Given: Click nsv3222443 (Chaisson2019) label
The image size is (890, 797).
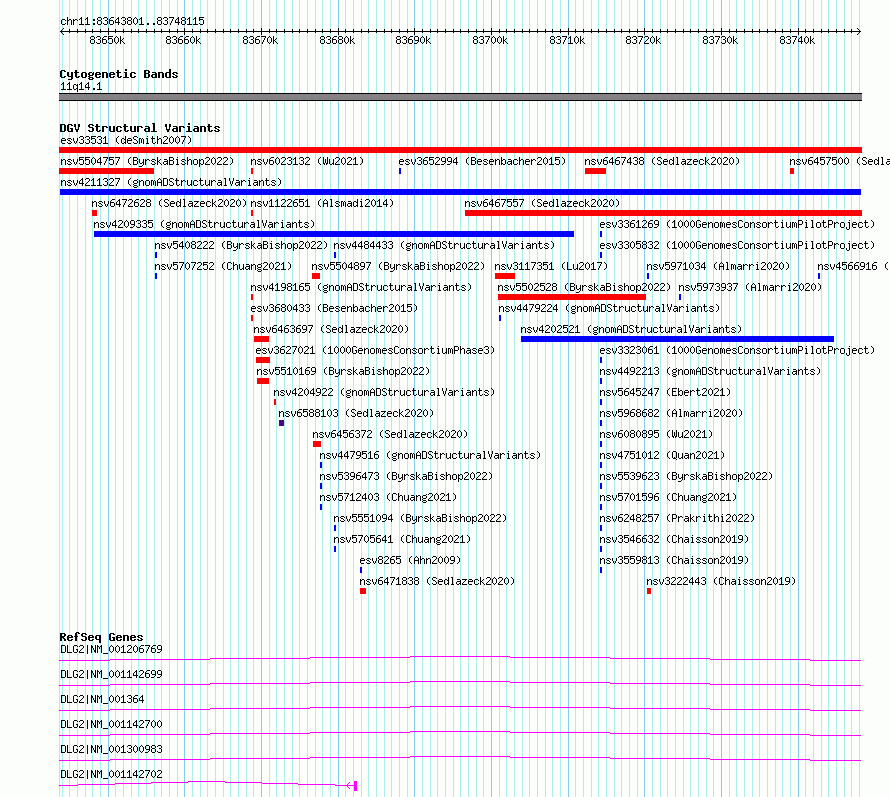Looking at the screenshot, I should coord(721,581).
